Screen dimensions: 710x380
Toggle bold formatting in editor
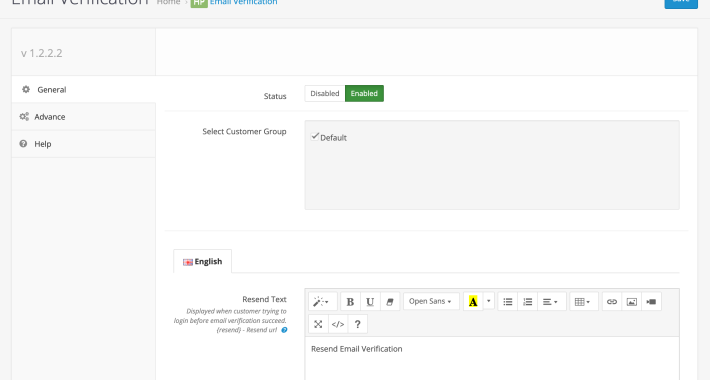pos(350,302)
